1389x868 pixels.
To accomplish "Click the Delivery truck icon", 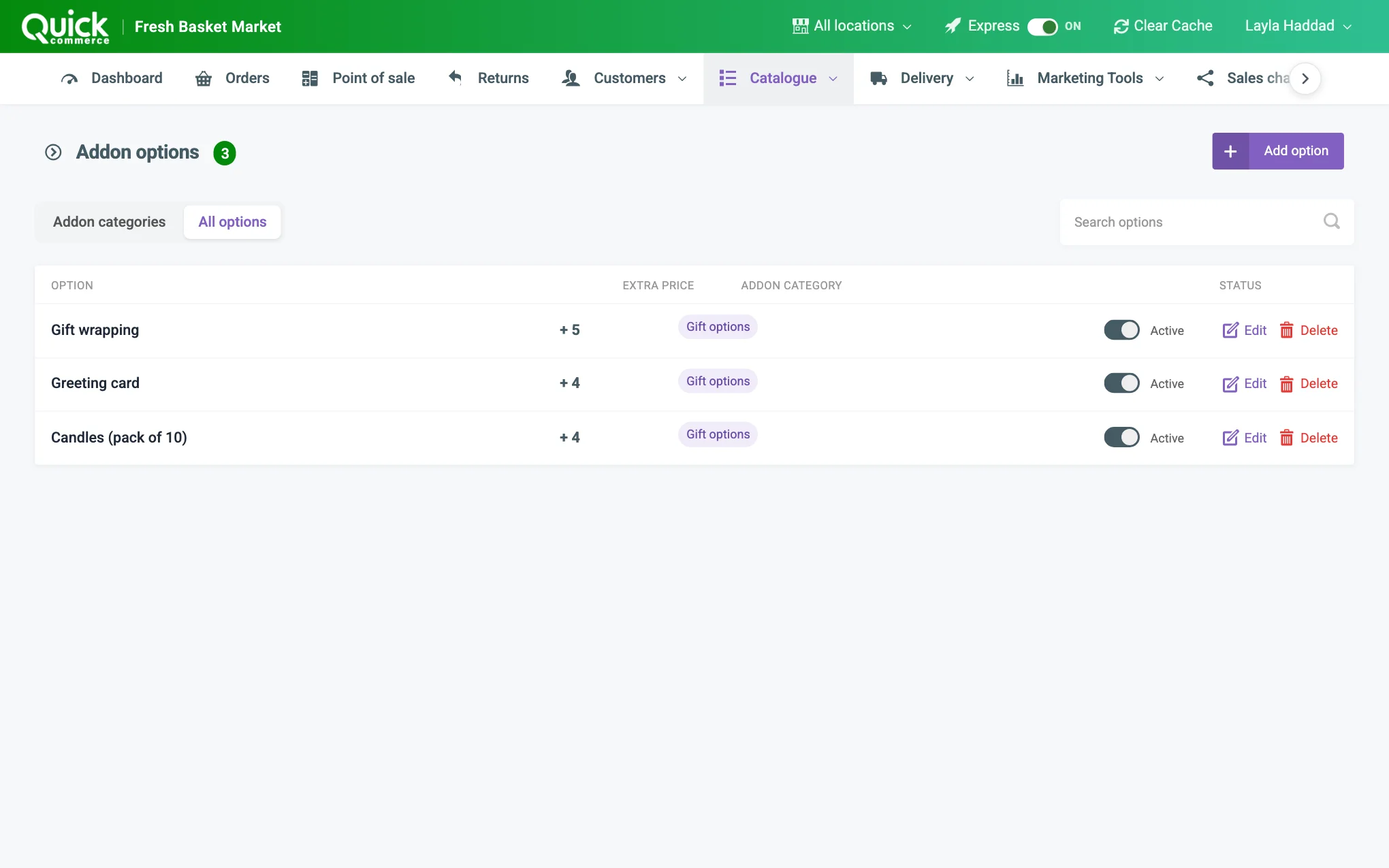I will coord(878,78).
